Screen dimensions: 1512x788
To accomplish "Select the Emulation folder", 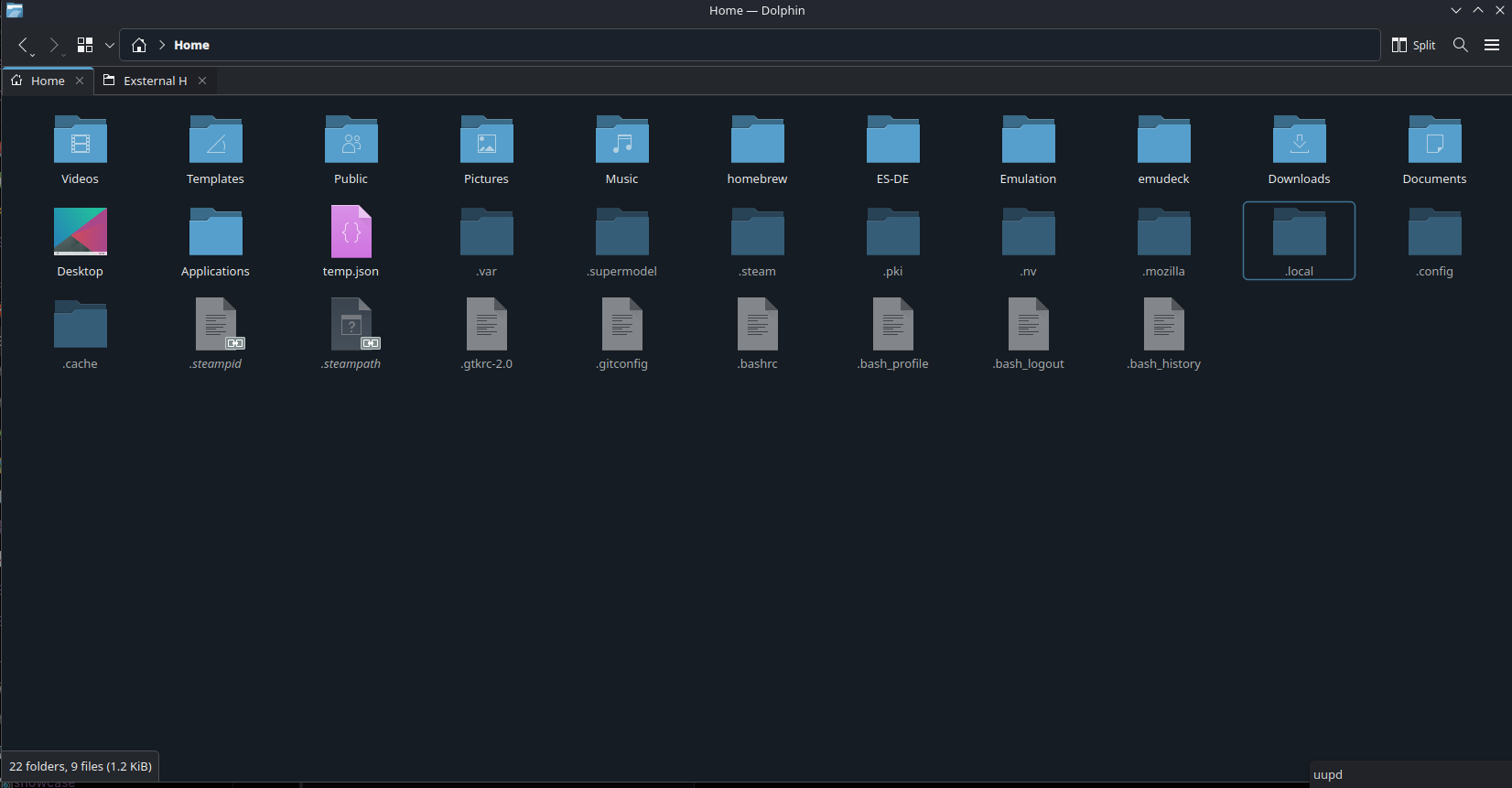I will point(1029,150).
